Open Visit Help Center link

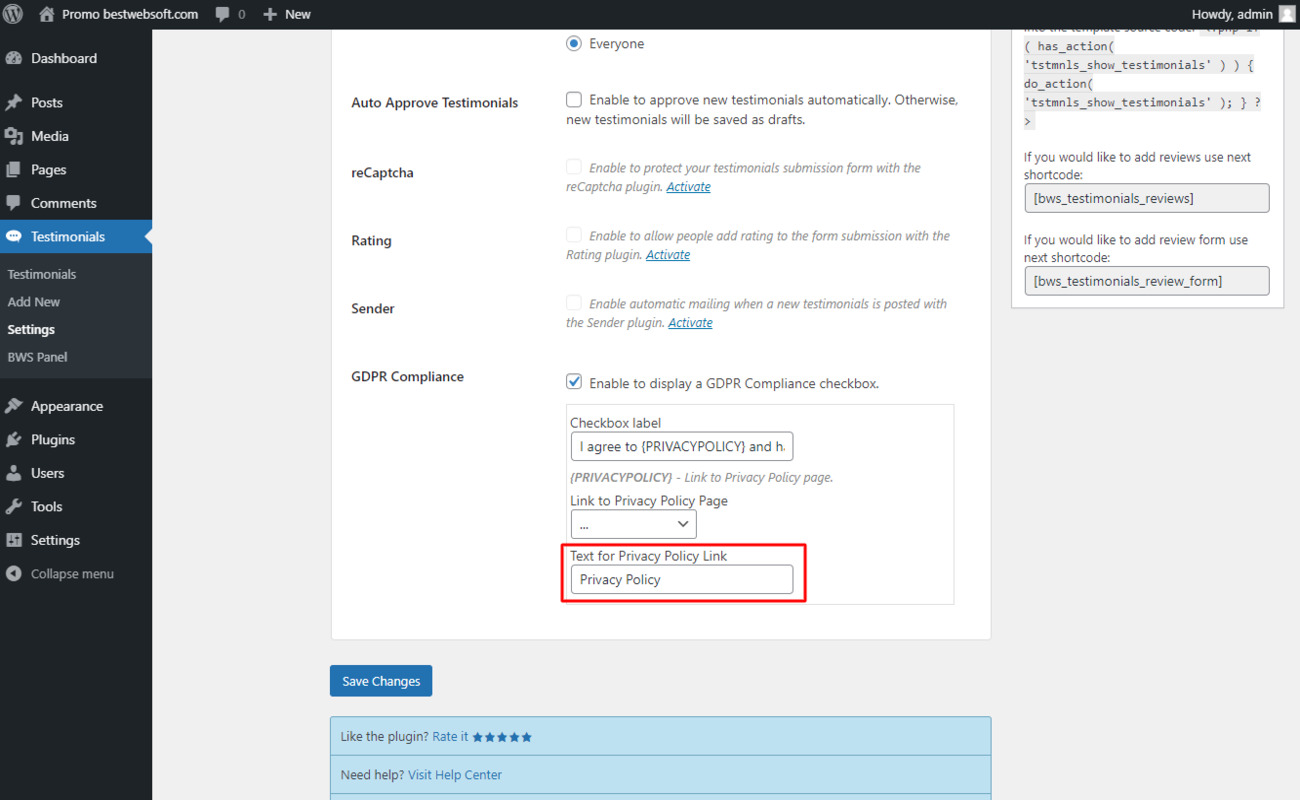[x=455, y=775]
